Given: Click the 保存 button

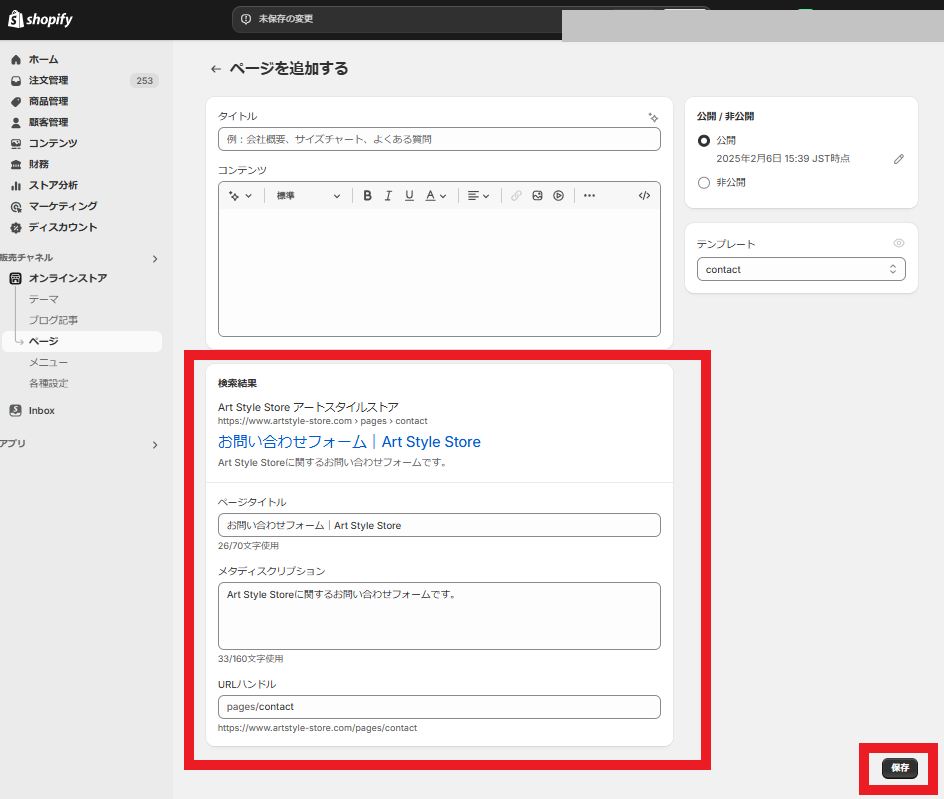Looking at the screenshot, I should (900, 768).
